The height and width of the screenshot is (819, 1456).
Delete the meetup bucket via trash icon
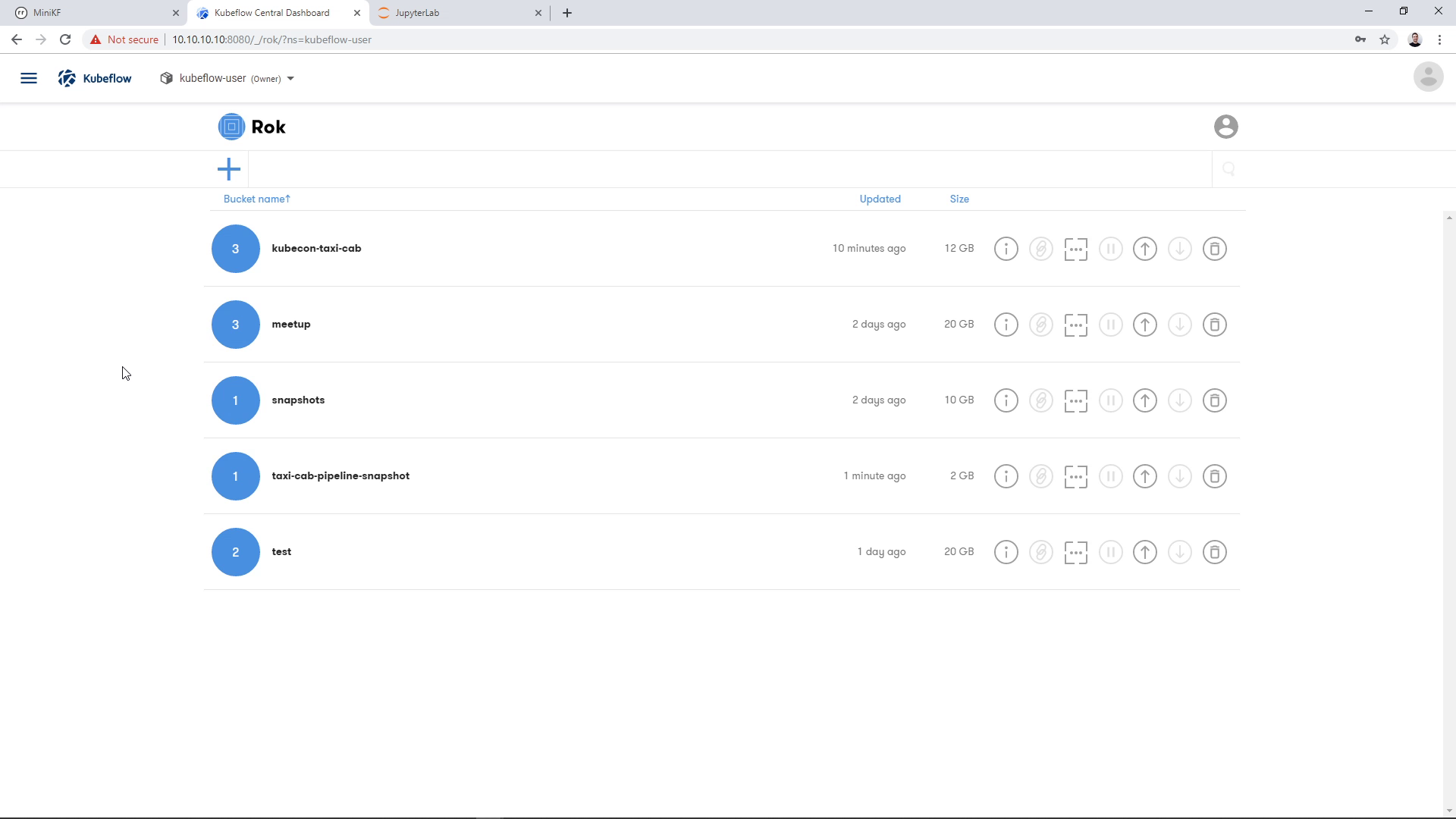pyautogui.click(x=1215, y=325)
